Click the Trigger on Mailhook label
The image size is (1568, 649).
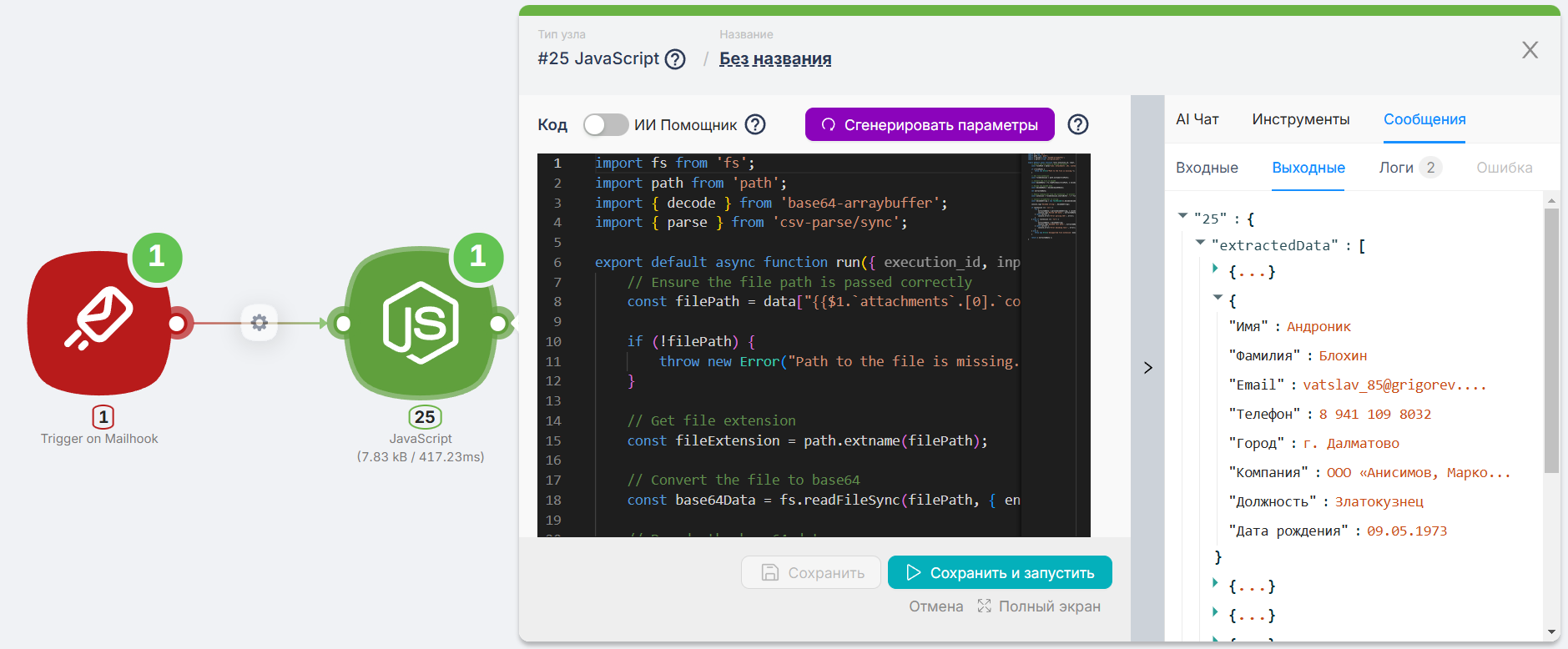pyautogui.click(x=99, y=439)
